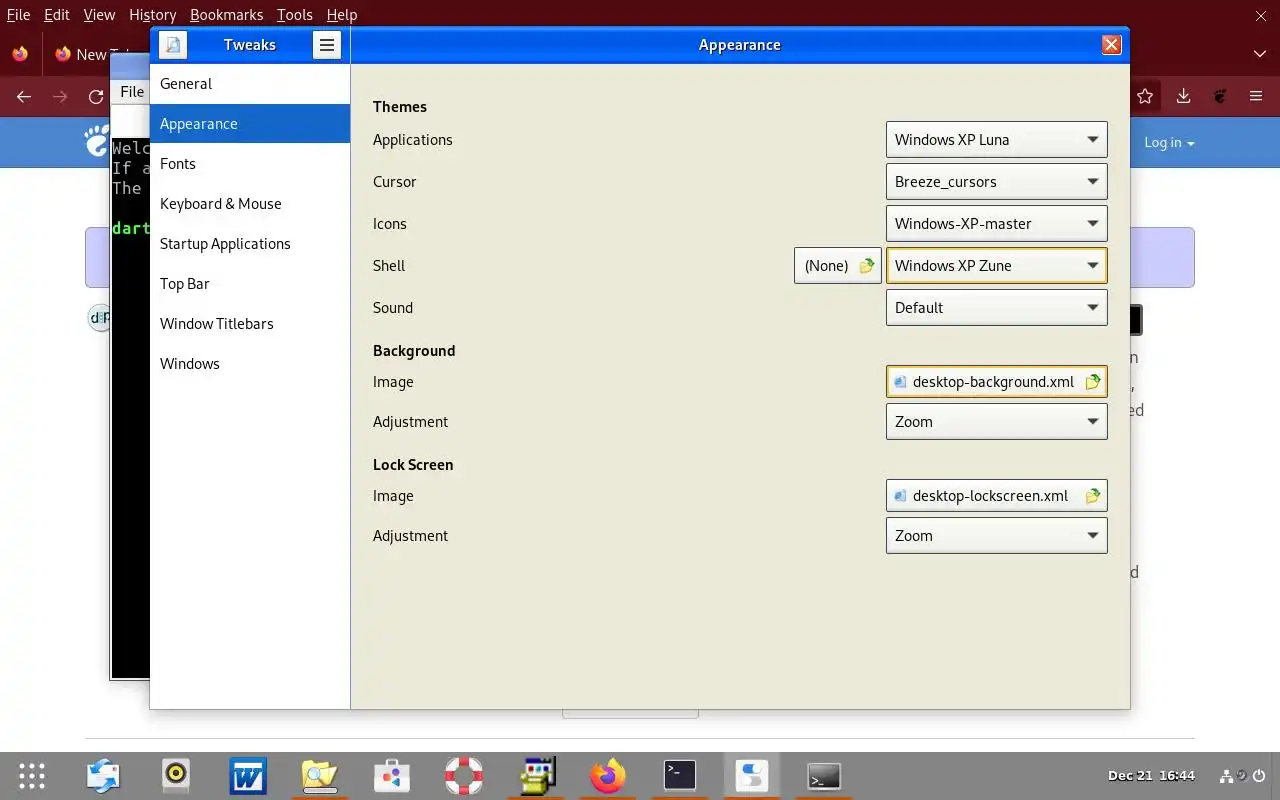Image resolution: width=1280 pixels, height=800 pixels.
Task: Close the Tweaks Appearance window
Action: point(1111,45)
